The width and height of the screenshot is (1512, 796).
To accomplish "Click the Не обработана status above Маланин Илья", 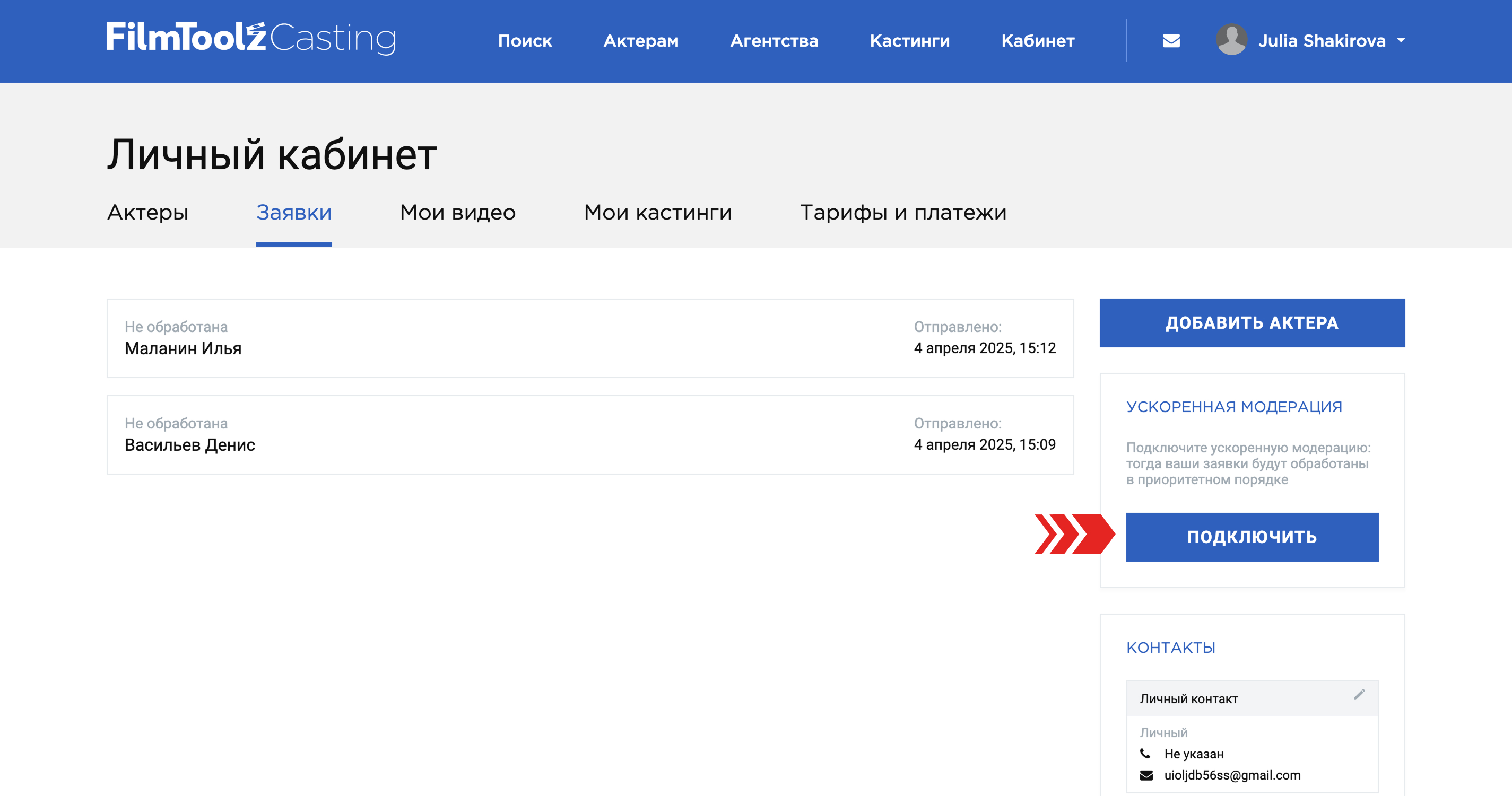I will point(176,327).
